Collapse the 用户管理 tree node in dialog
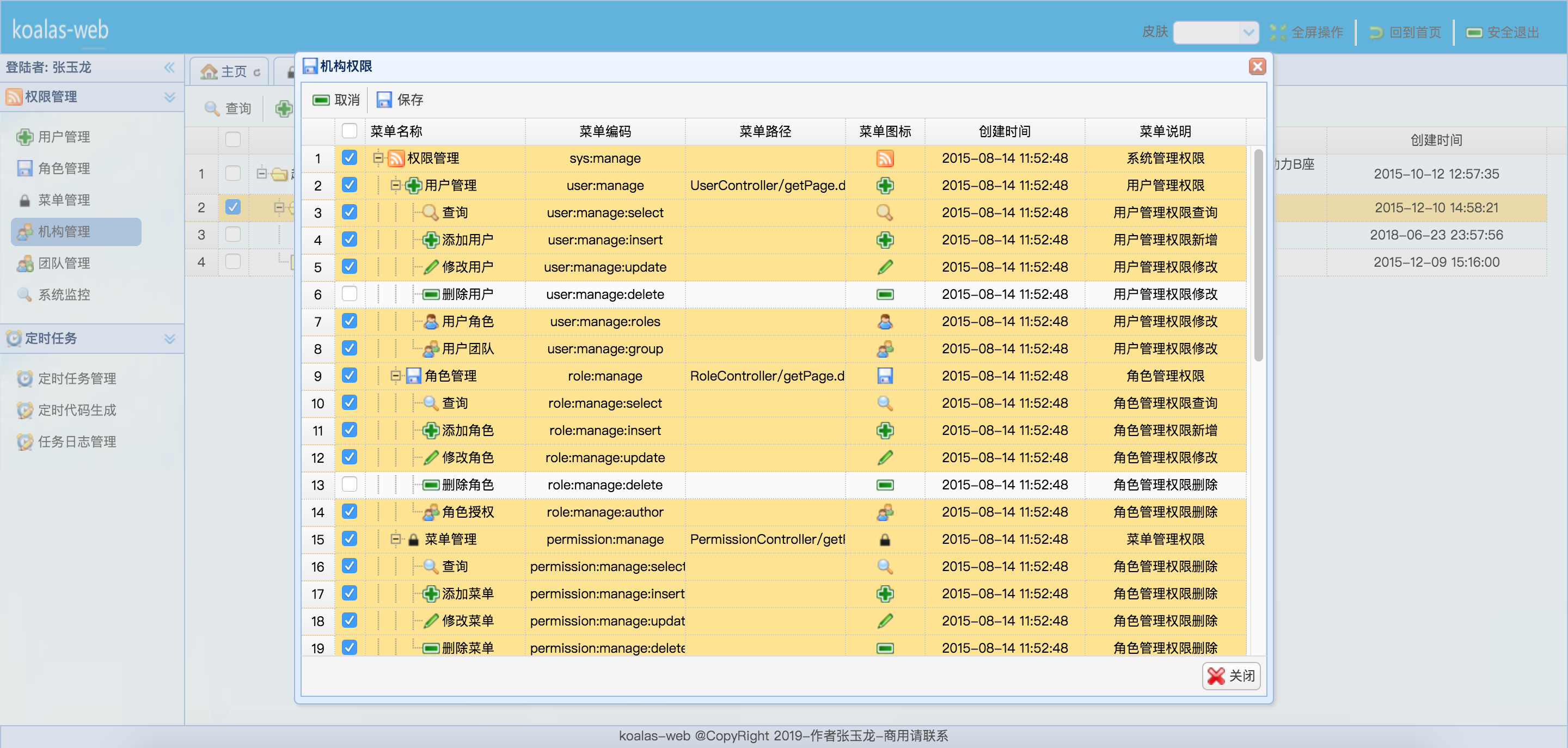This screenshot has width=1568, height=748. (396, 185)
